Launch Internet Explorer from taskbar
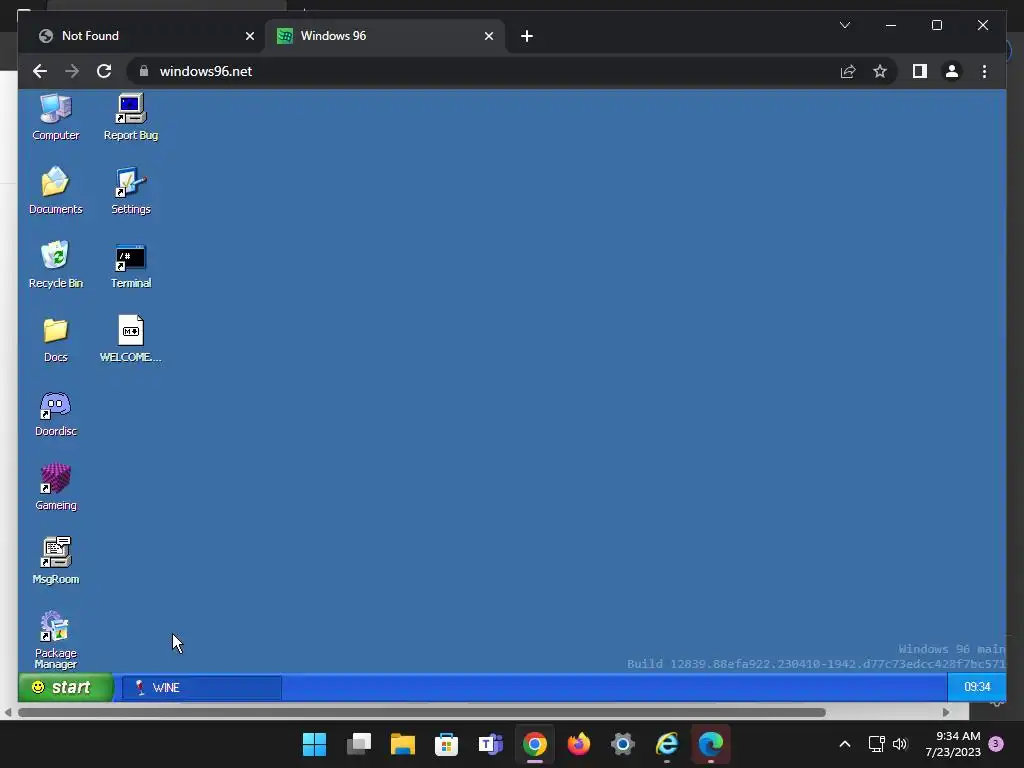 pyautogui.click(x=667, y=744)
